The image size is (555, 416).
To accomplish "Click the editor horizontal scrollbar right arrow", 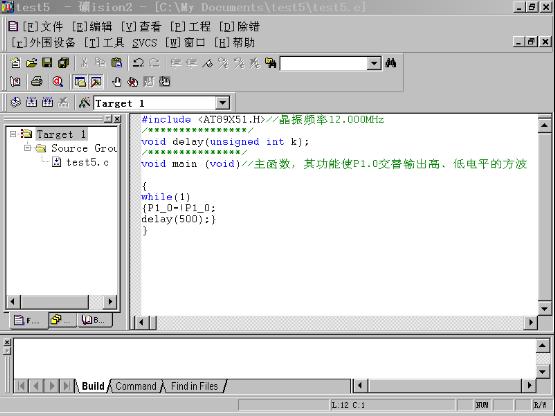I will coord(531,322).
